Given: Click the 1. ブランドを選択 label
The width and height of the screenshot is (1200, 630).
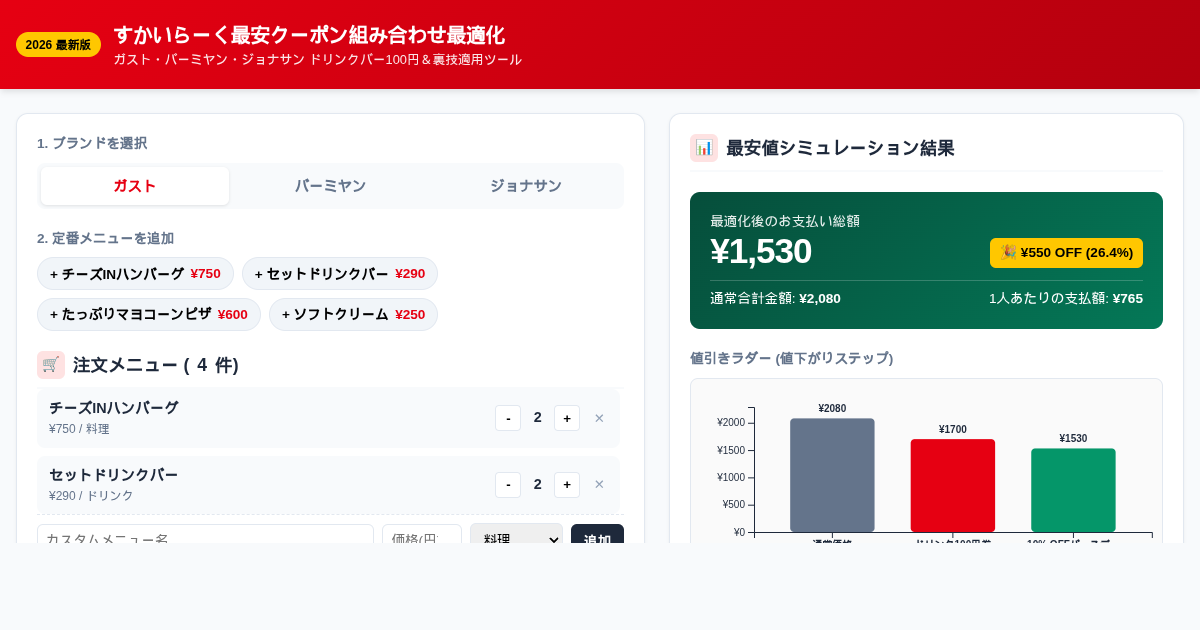Looking at the screenshot, I should [x=92, y=143].
